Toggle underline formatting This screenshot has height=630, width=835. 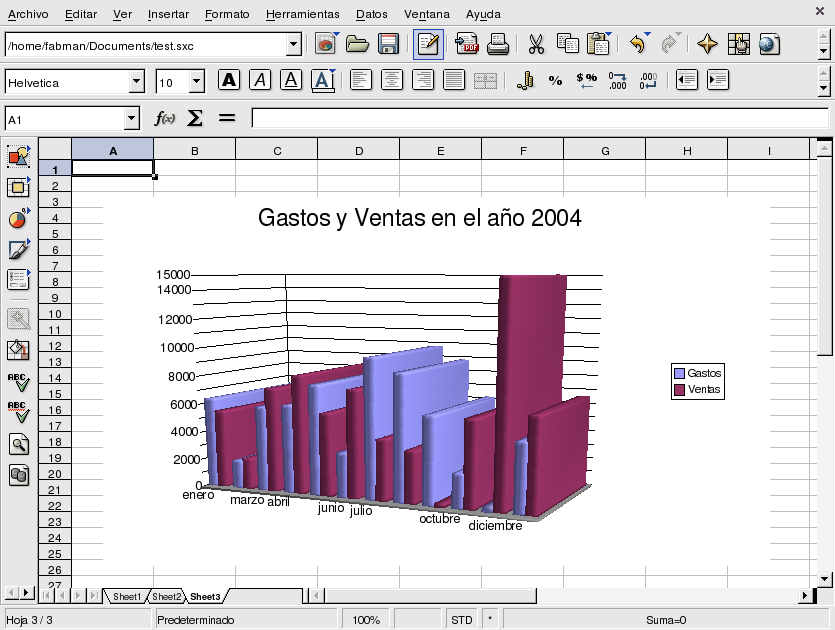291,80
